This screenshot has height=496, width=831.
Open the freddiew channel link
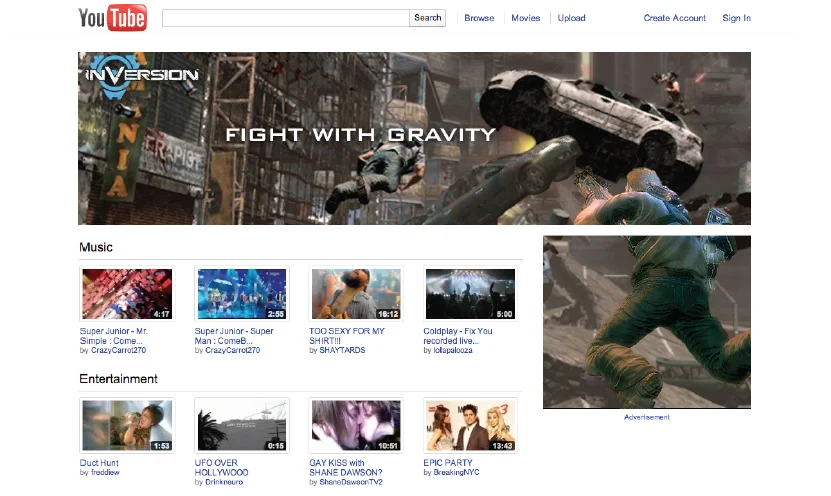pyautogui.click(x=105, y=472)
